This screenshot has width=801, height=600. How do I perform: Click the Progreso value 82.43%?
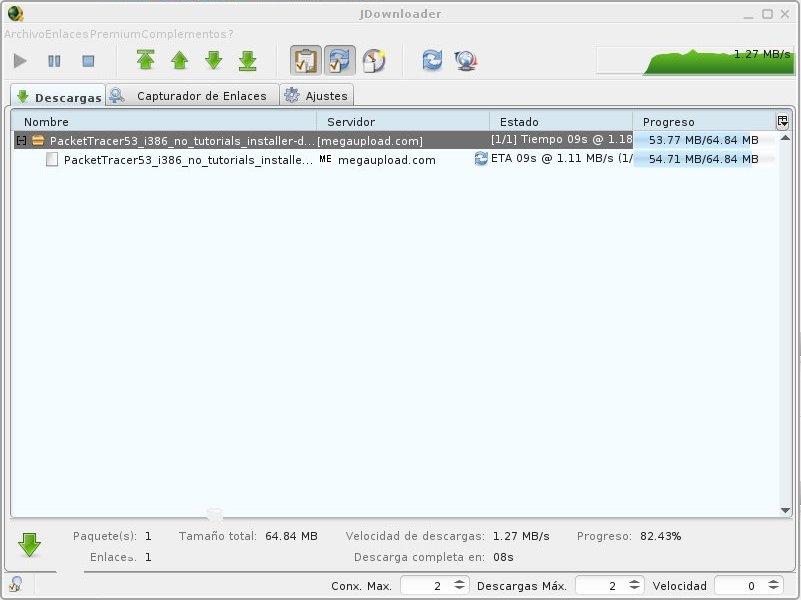click(661, 536)
